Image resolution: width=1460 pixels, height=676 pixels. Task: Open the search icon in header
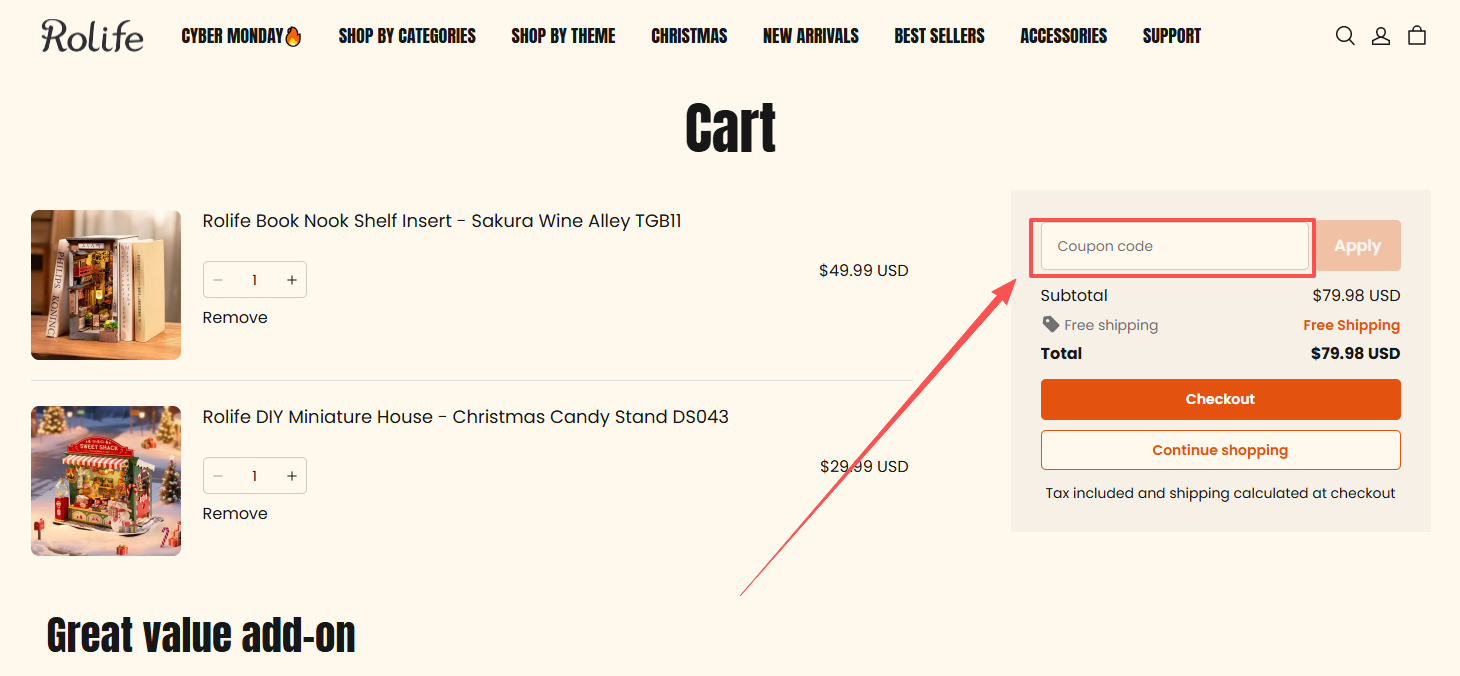pyautogui.click(x=1345, y=36)
